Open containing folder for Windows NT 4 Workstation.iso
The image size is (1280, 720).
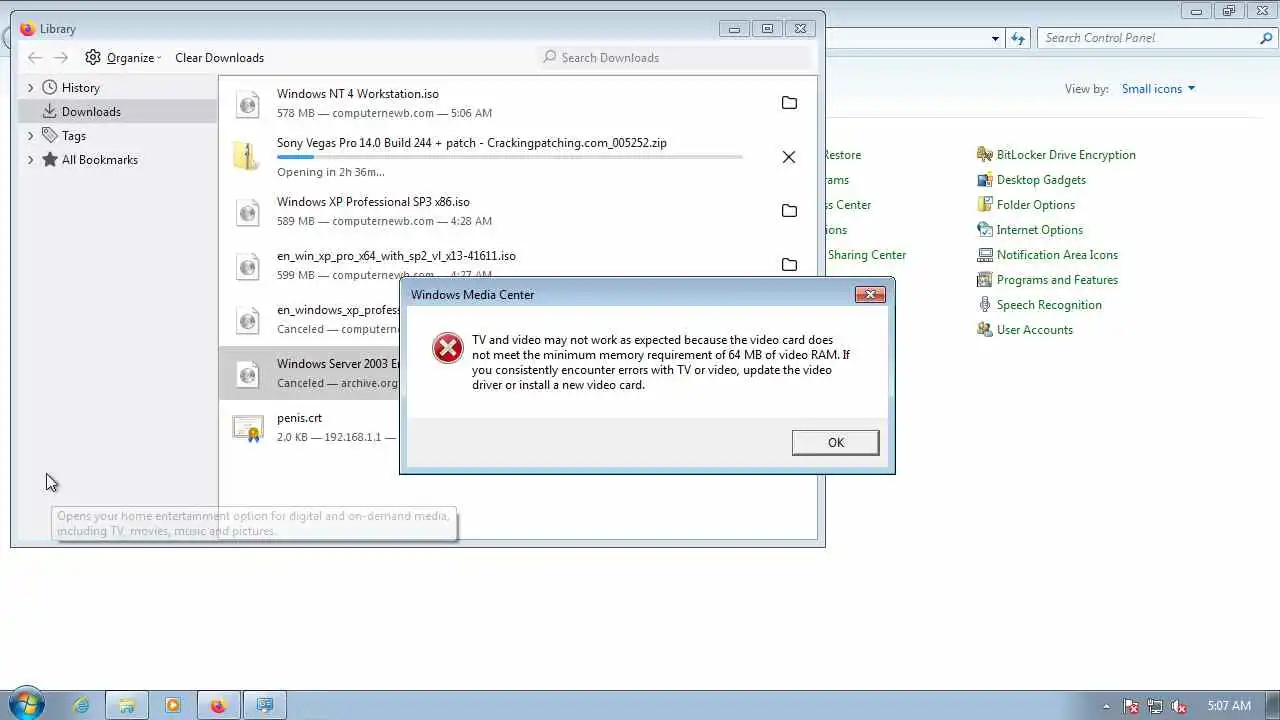click(789, 103)
